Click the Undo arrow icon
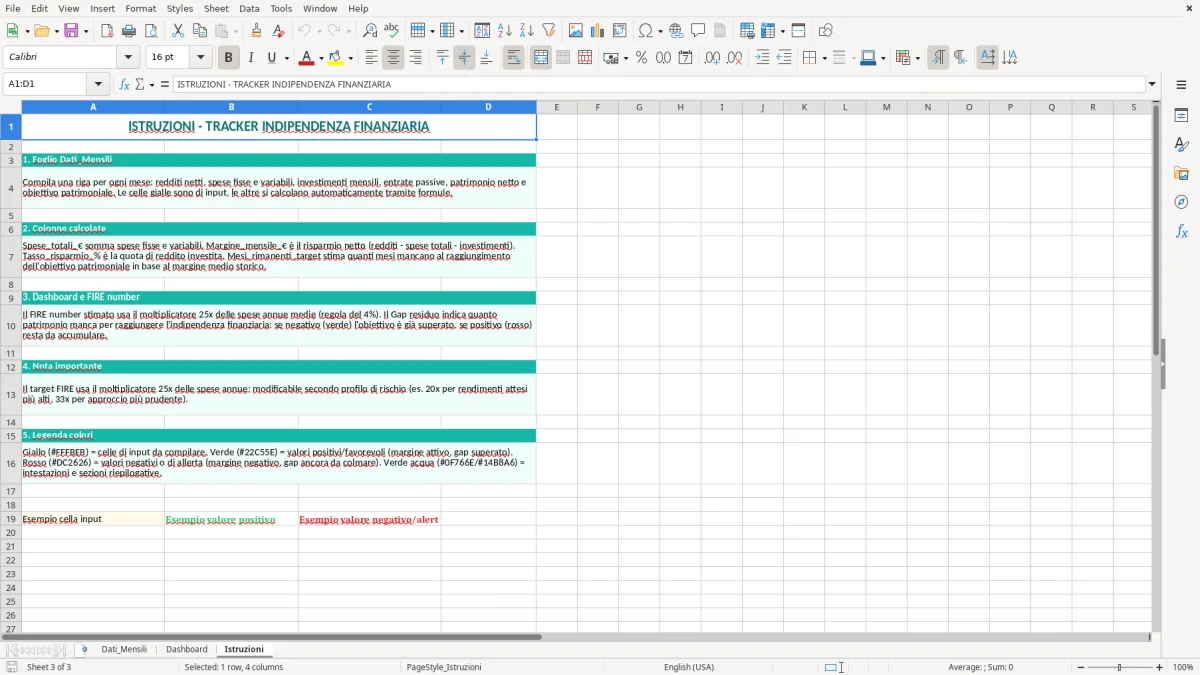Viewport: 1200px width, 675px height. tap(305, 31)
